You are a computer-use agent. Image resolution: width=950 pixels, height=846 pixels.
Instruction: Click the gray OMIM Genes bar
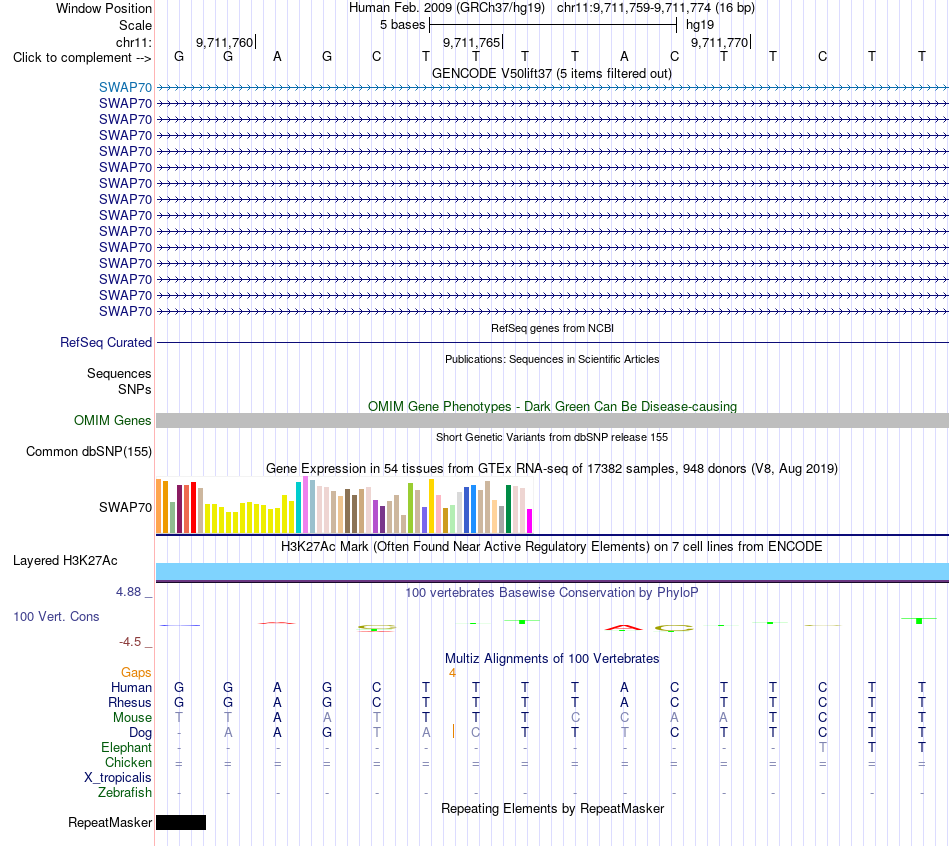click(552, 421)
